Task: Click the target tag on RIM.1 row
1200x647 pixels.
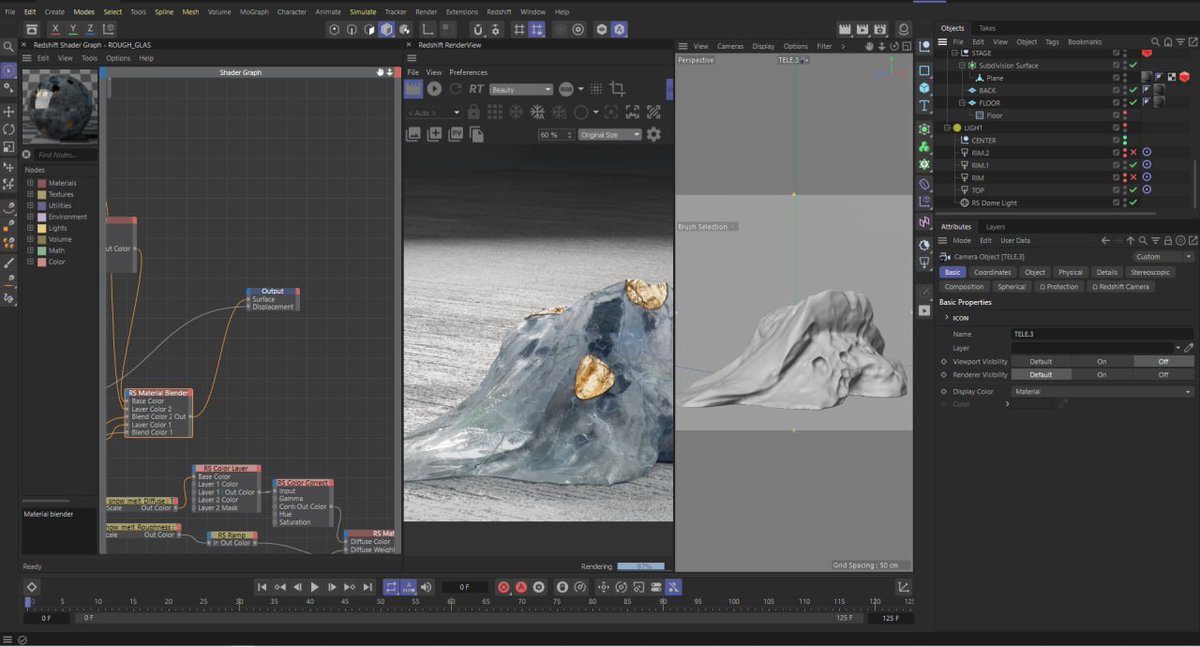Action: point(1147,165)
